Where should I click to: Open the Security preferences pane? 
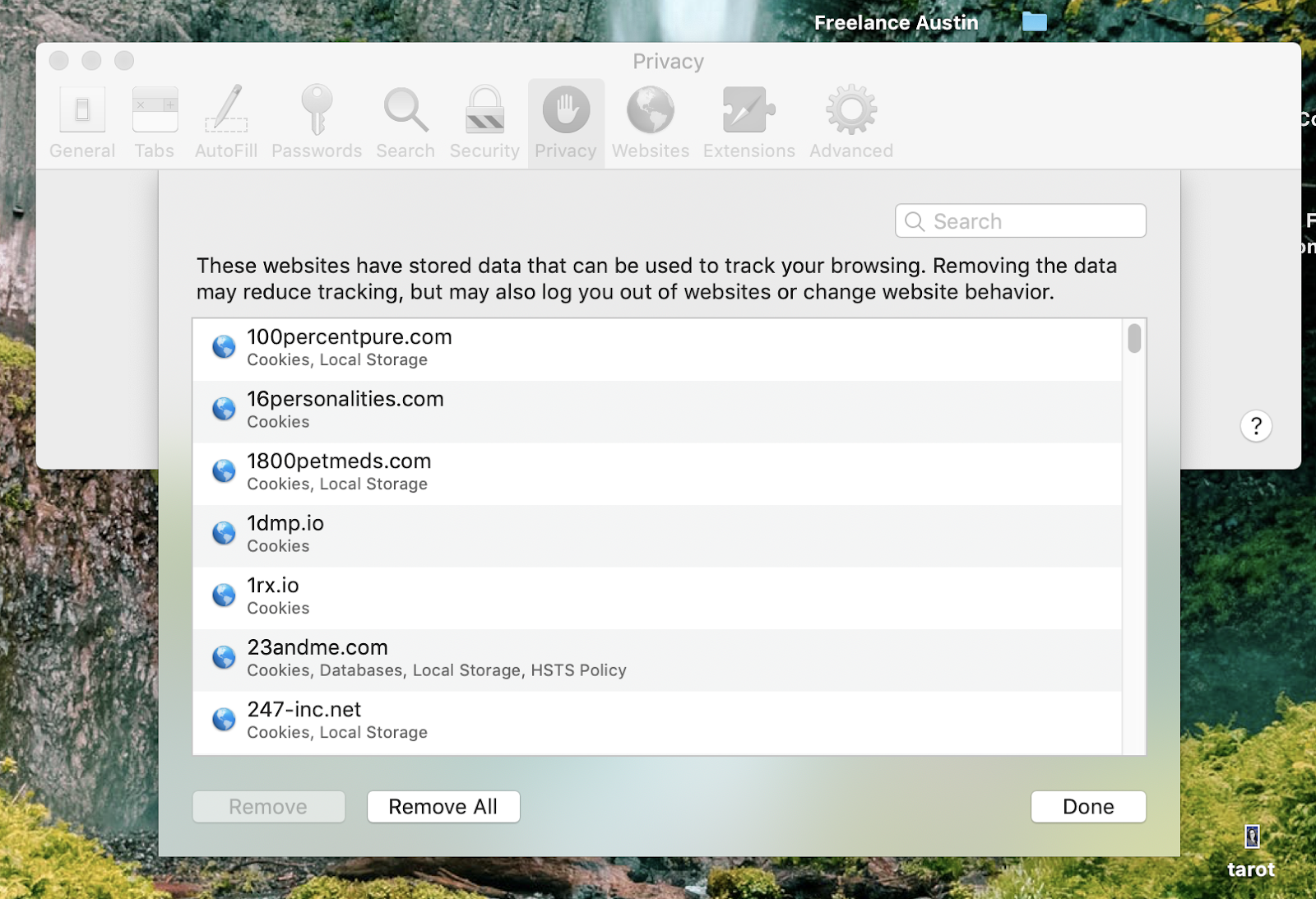click(x=484, y=123)
